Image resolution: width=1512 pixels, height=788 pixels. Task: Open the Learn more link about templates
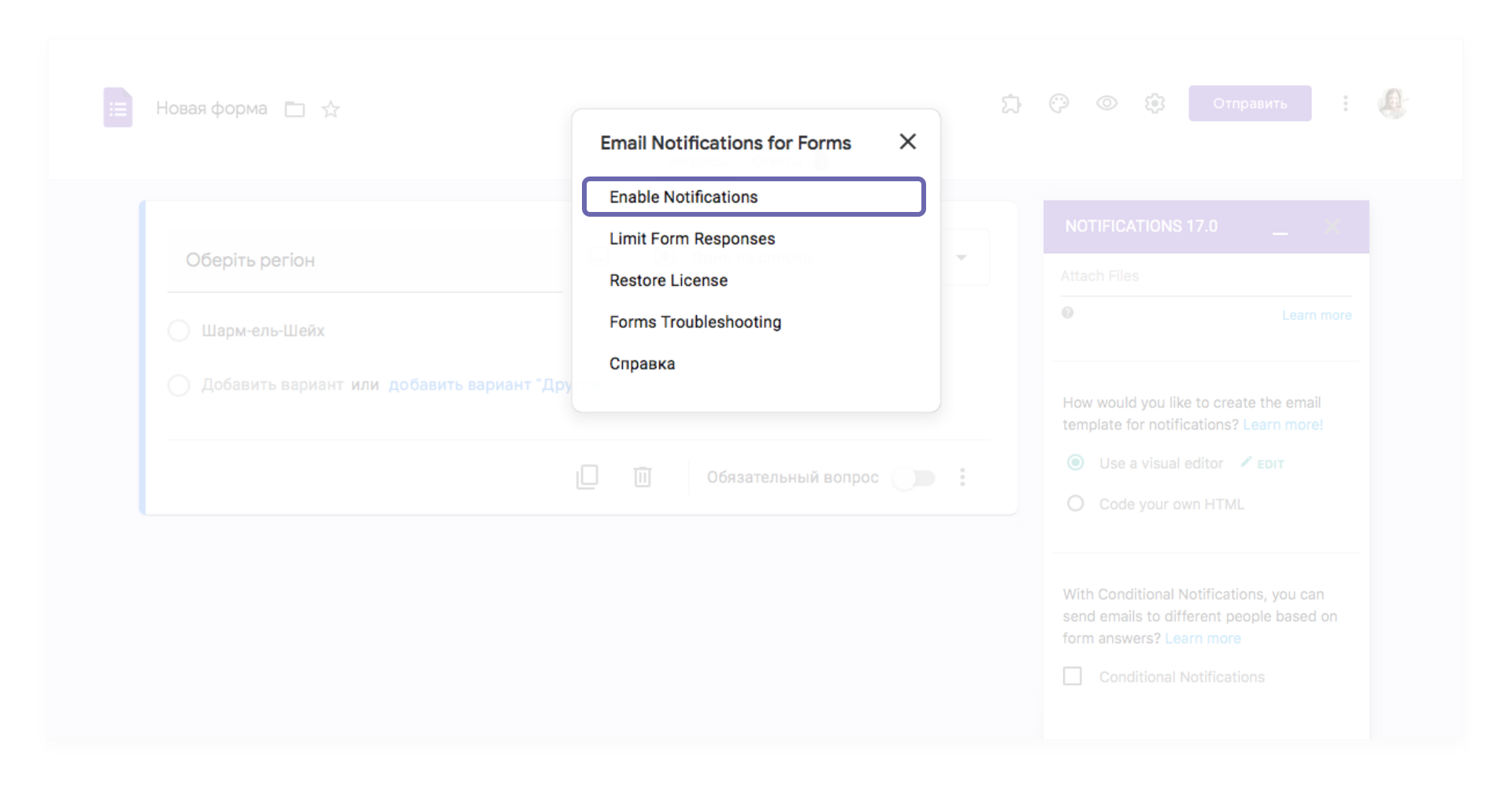tap(1283, 424)
